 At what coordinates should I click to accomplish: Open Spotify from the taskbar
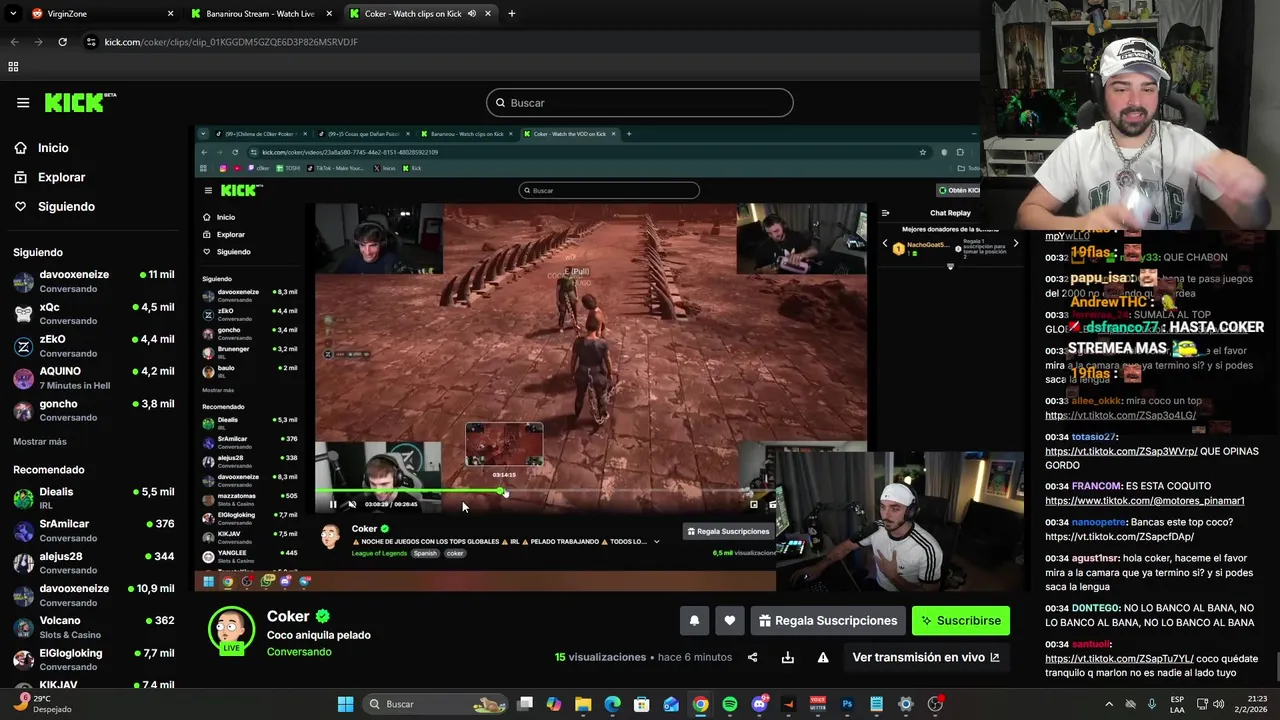[x=730, y=704]
